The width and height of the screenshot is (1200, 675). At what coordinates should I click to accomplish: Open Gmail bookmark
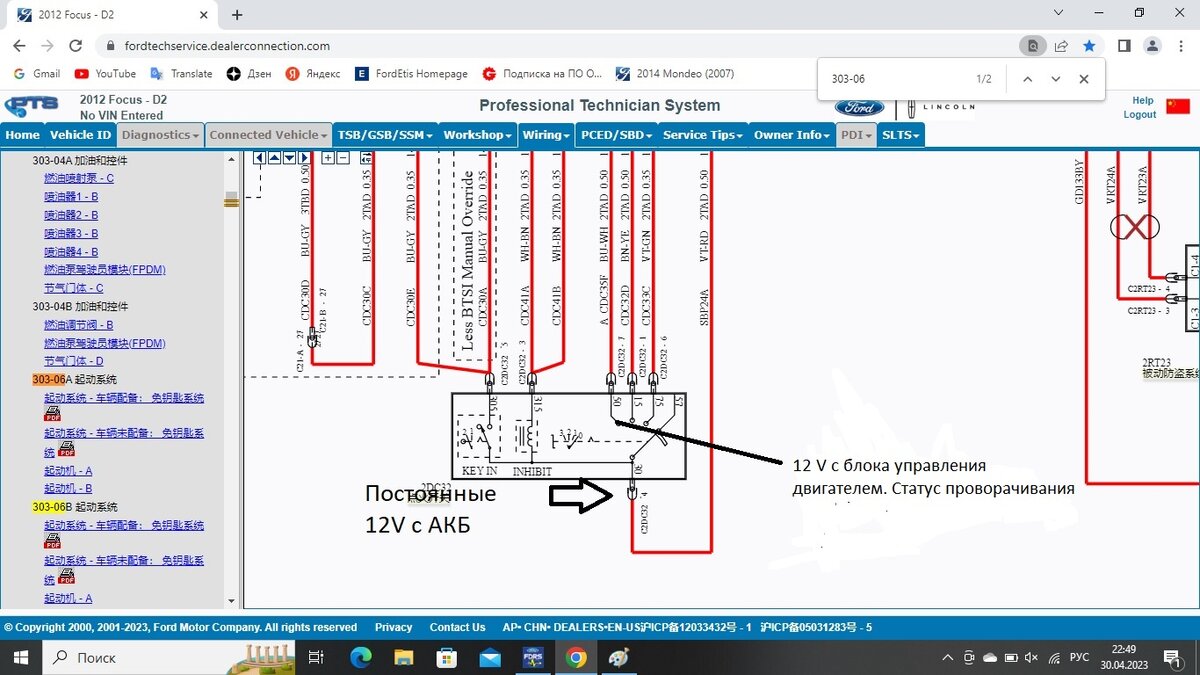[36, 74]
